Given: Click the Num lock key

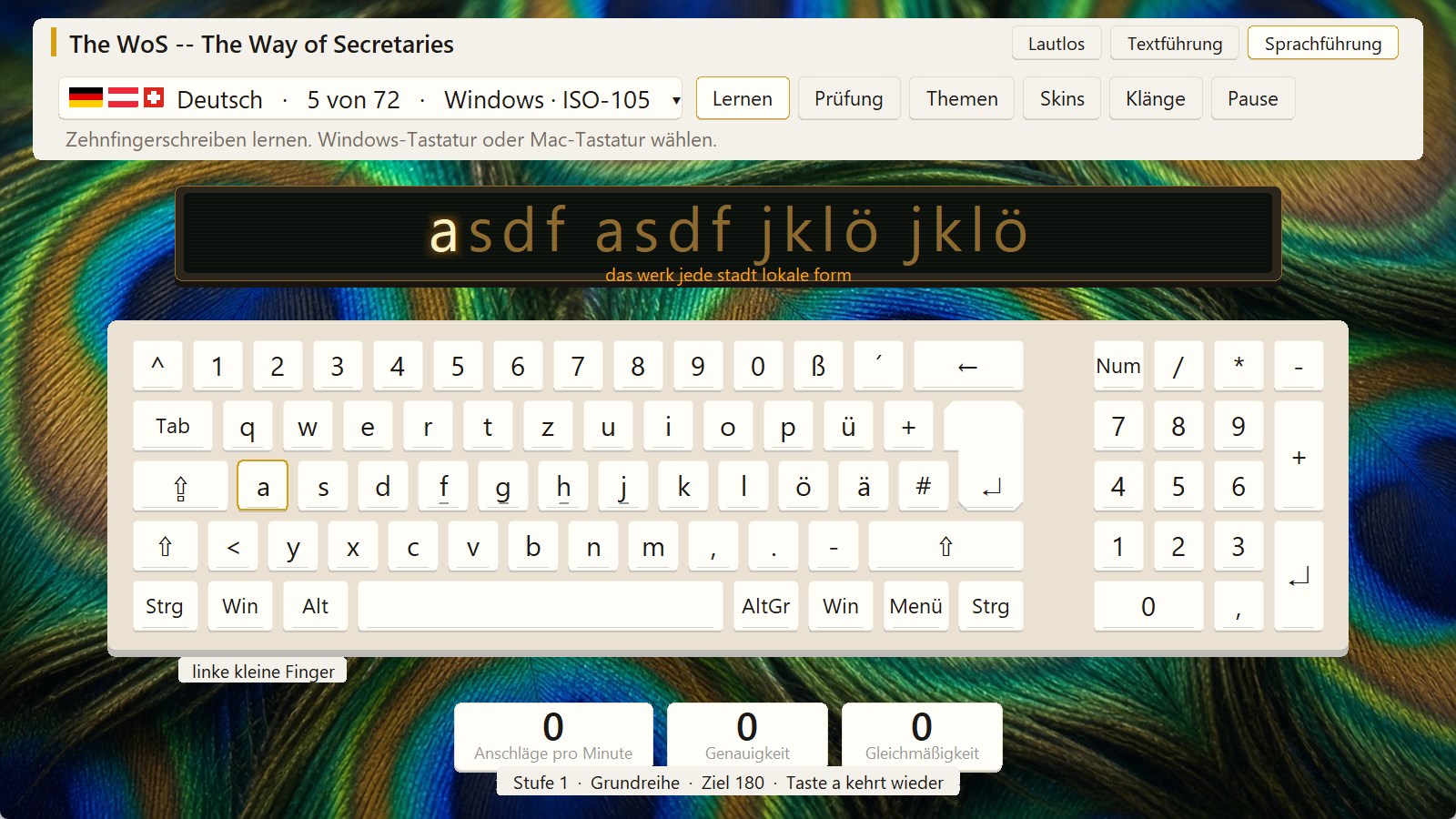Looking at the screenshot, I should [1118, 366].
